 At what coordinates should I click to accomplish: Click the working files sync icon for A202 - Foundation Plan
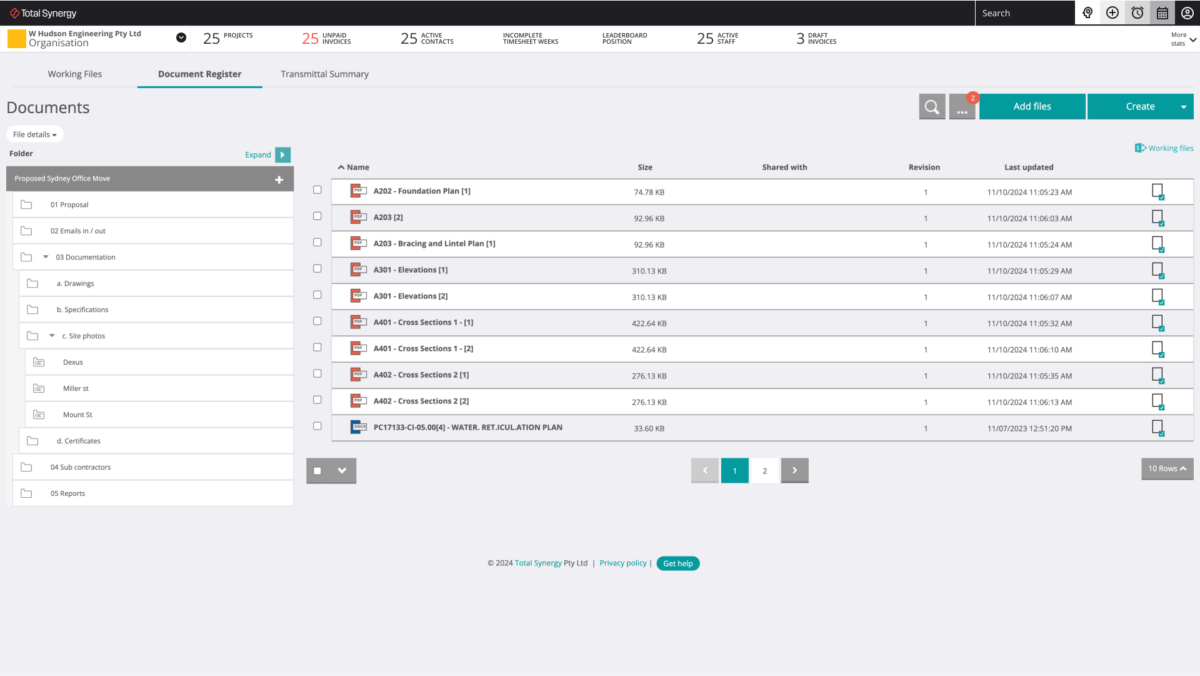pos(1157,191)
